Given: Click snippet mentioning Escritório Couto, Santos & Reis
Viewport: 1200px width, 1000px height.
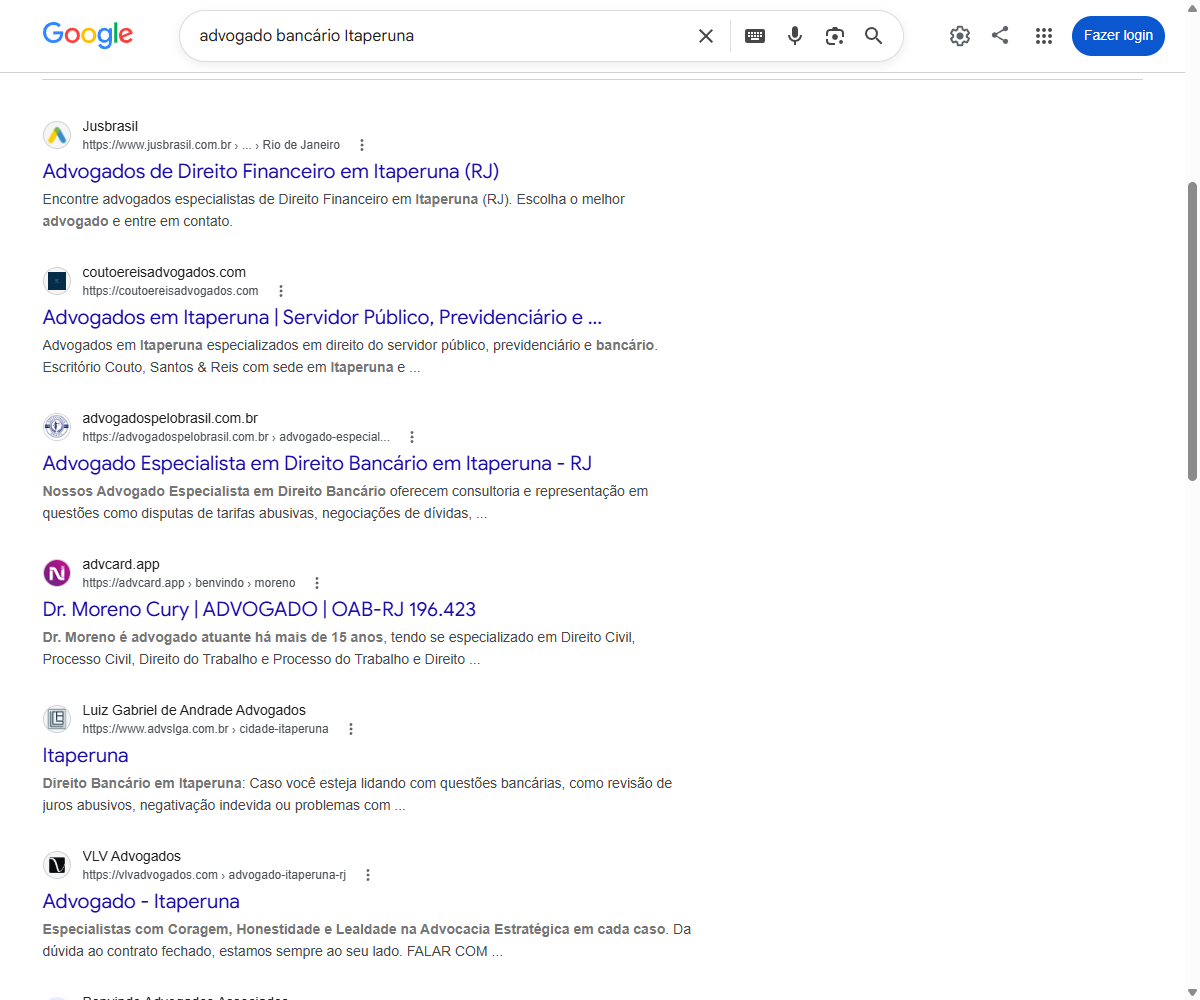Looking at the screenshot, I should (x=351, y=356).
